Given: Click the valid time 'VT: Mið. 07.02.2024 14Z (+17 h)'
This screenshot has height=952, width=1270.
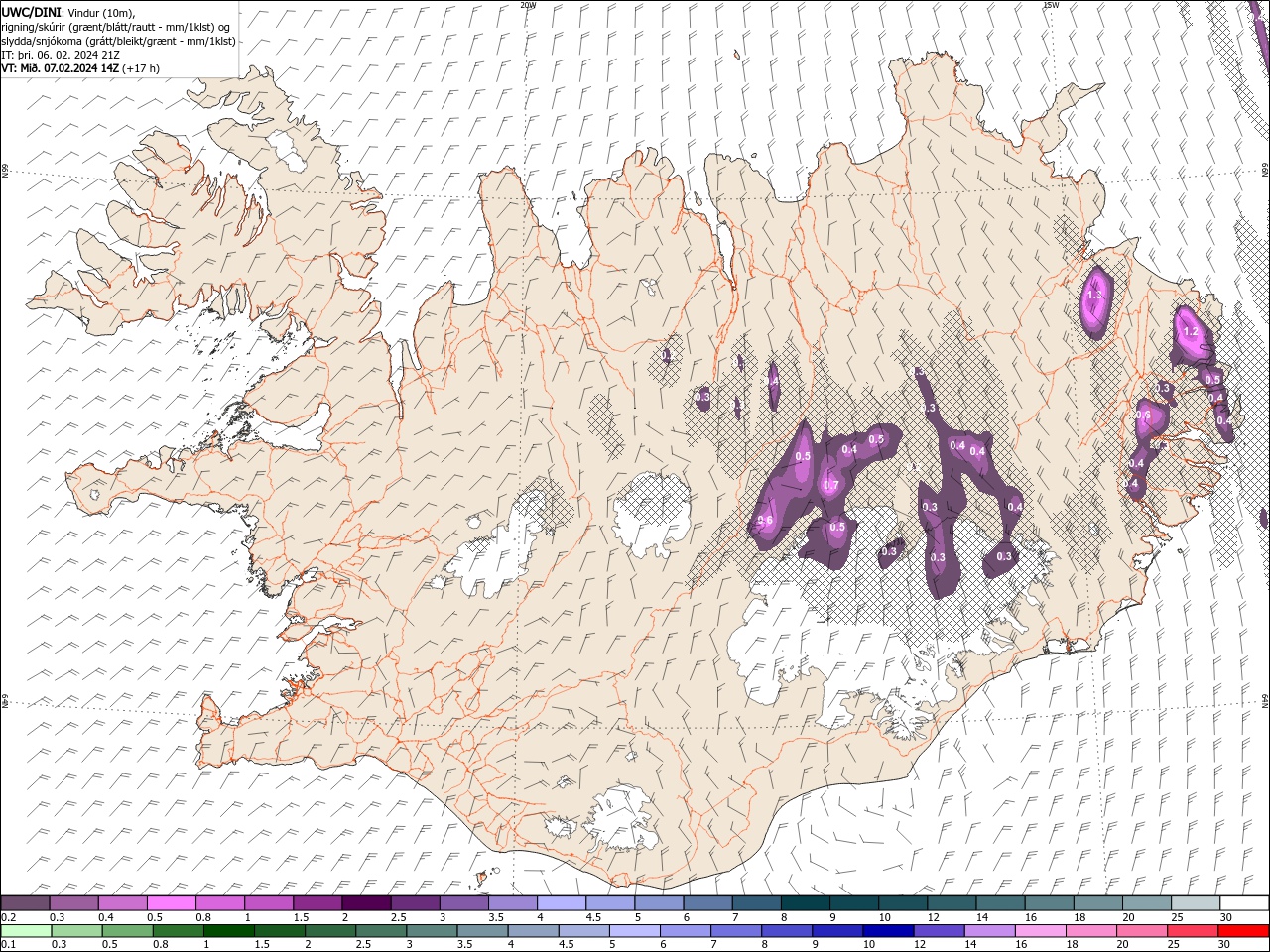Looking at the screenshot, I should [x=80, y=68].
